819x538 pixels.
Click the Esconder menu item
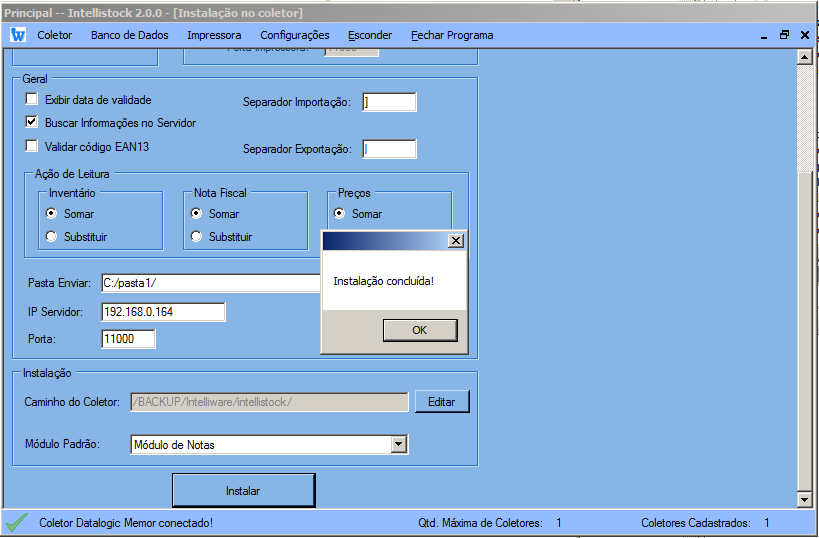(370, 35)
